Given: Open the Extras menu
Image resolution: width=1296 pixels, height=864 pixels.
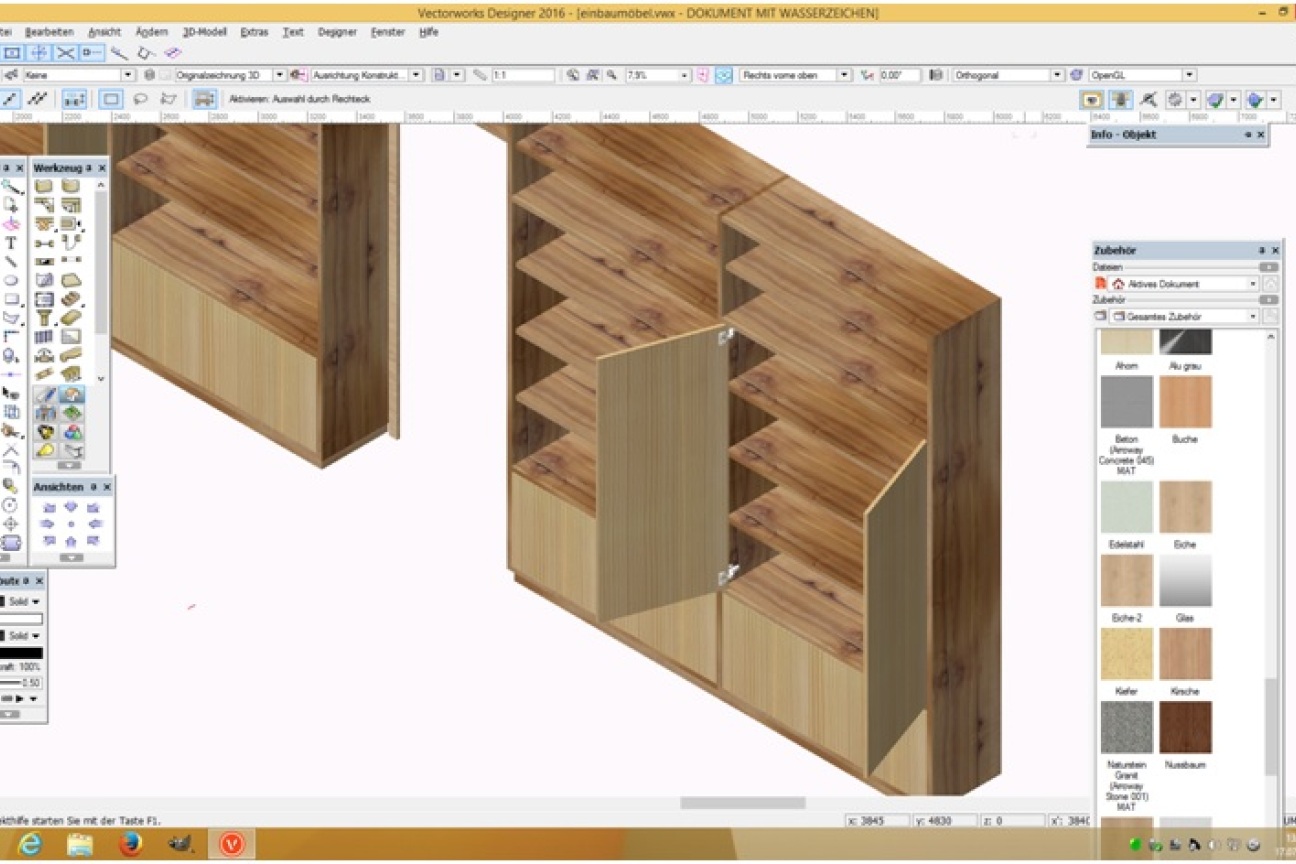Looking at the screenshot, I should (254, 32).
